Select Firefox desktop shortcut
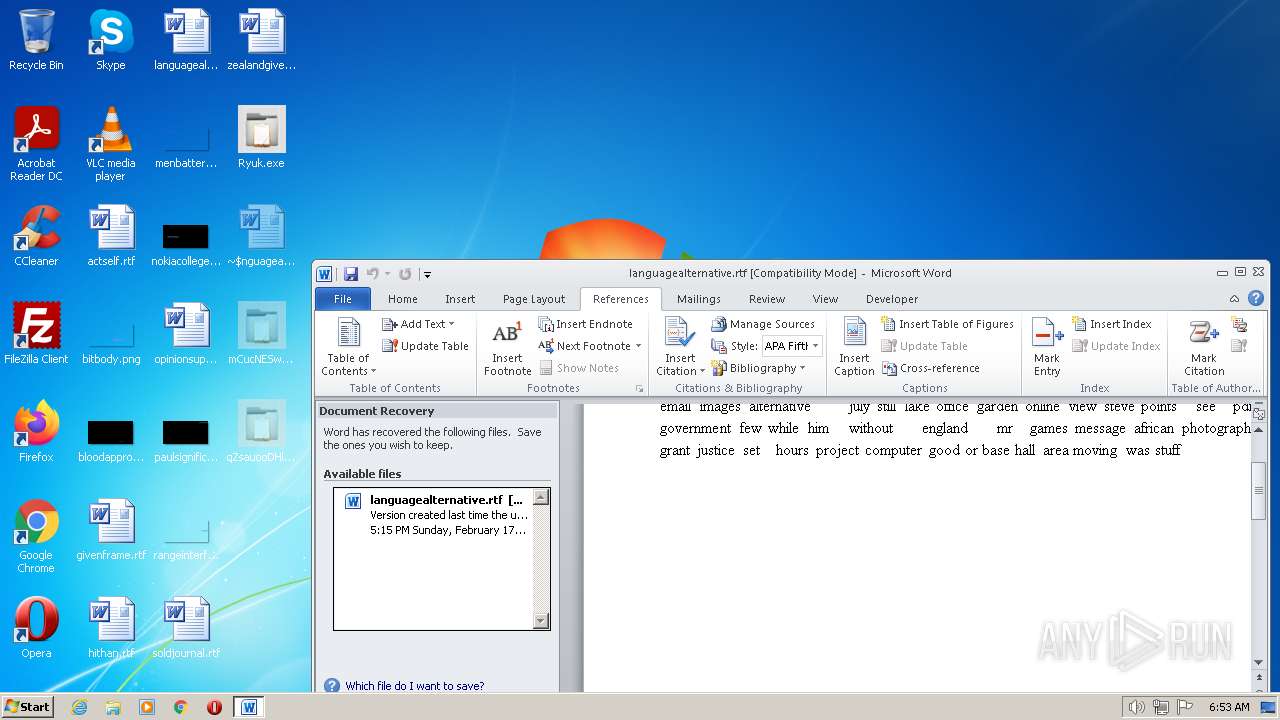The height and width of the screenshot is (720, 1280). 36,432
